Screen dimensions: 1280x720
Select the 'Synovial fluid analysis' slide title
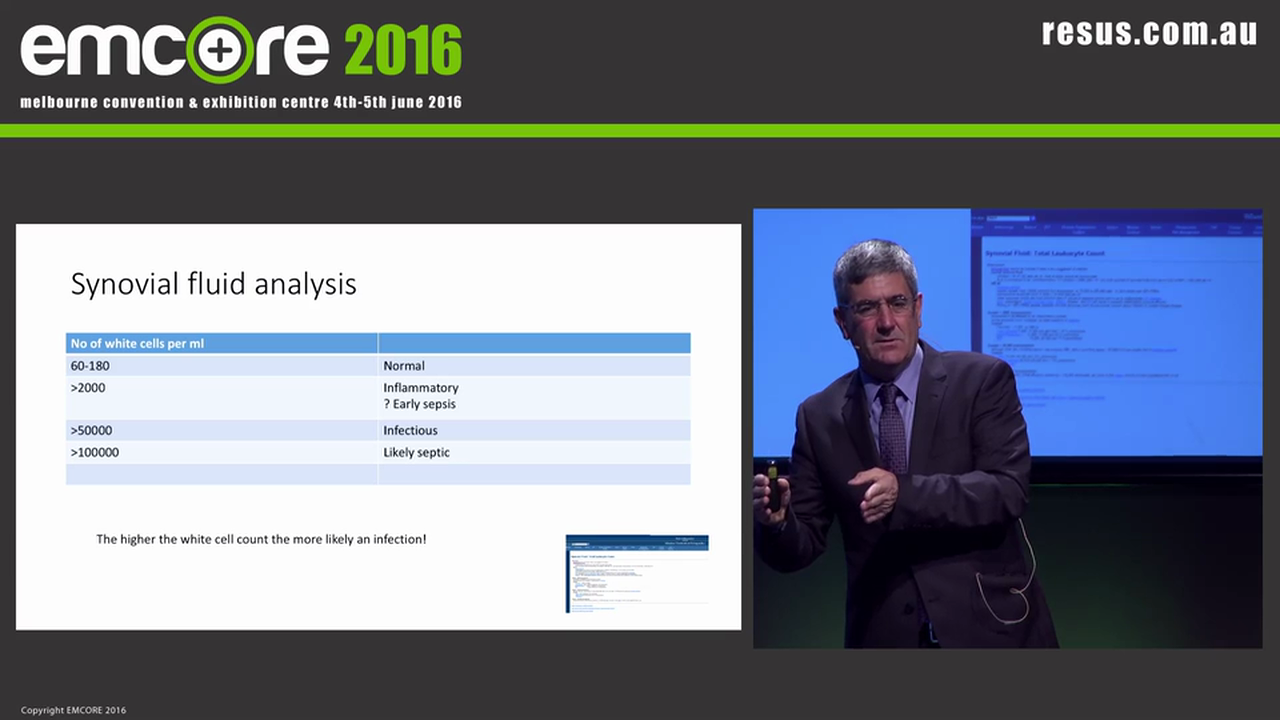[x=213, y=284]
